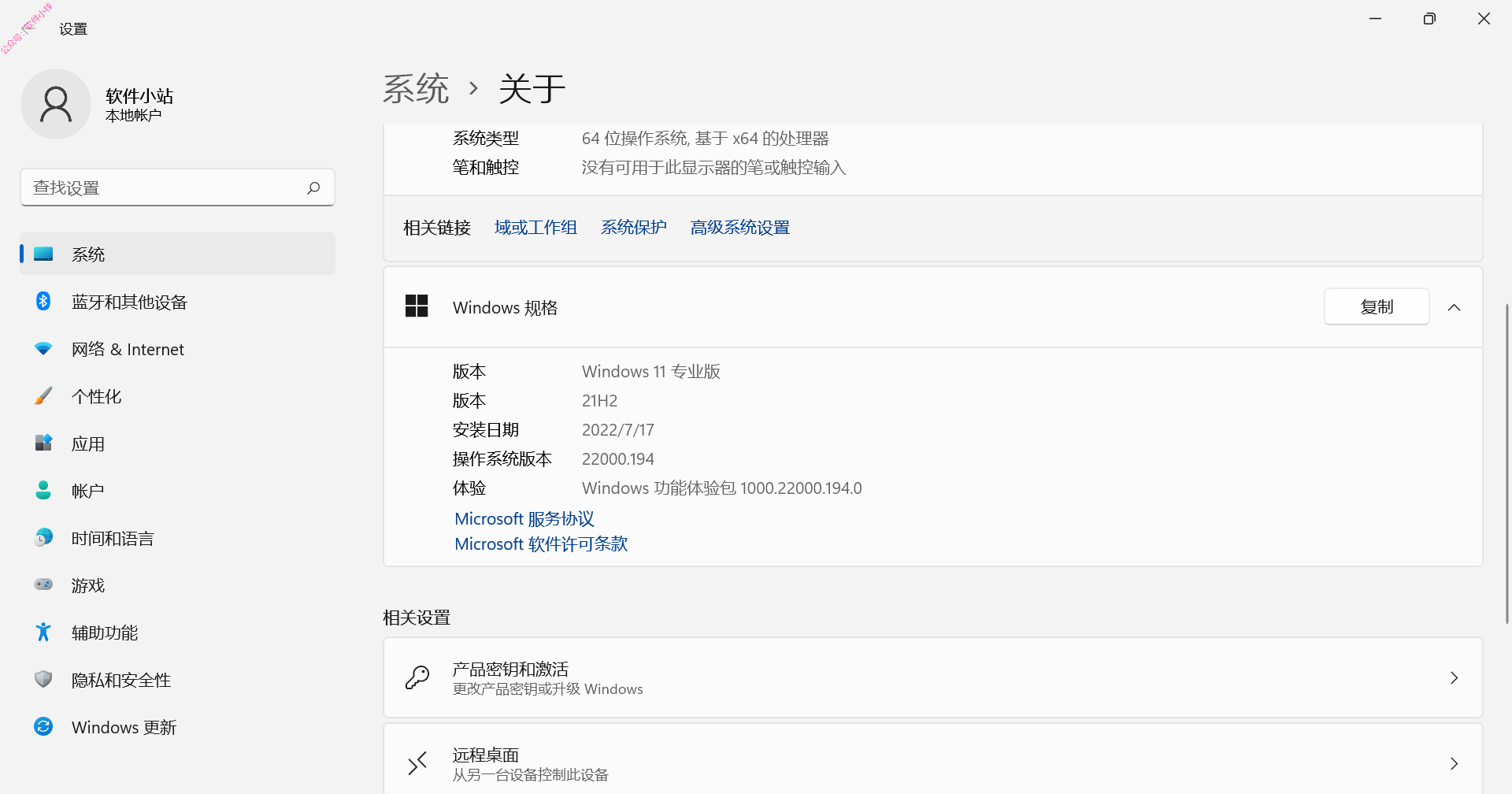This screenshot has height=794, width=1512.
Task: Click the personalization paintbrush icon
Action: point(43,395)
